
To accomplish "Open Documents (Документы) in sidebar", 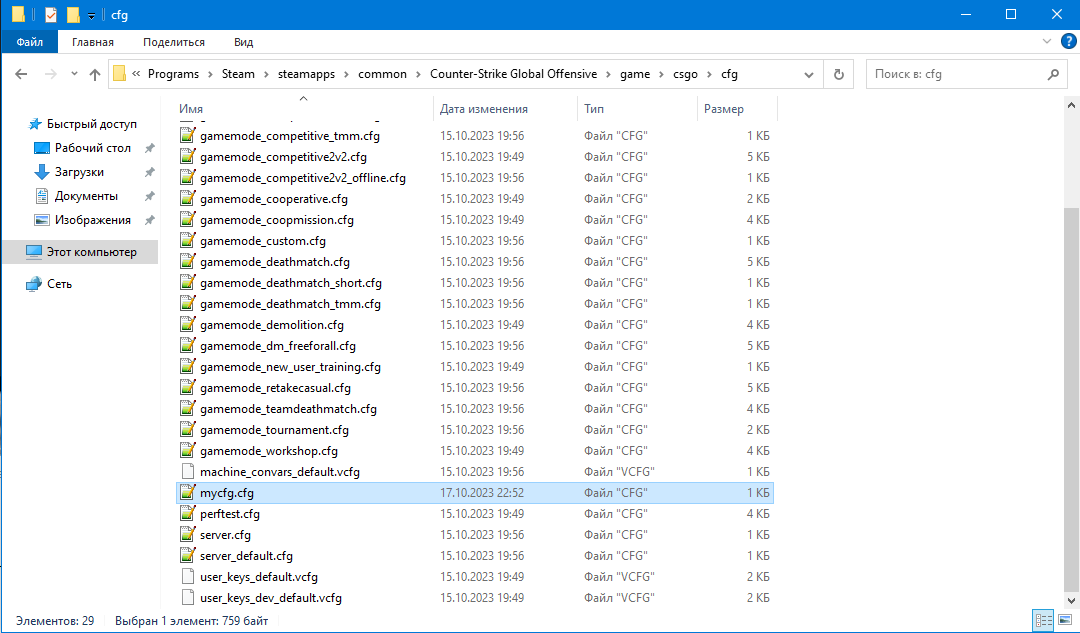I will click(x=86, y=196).
